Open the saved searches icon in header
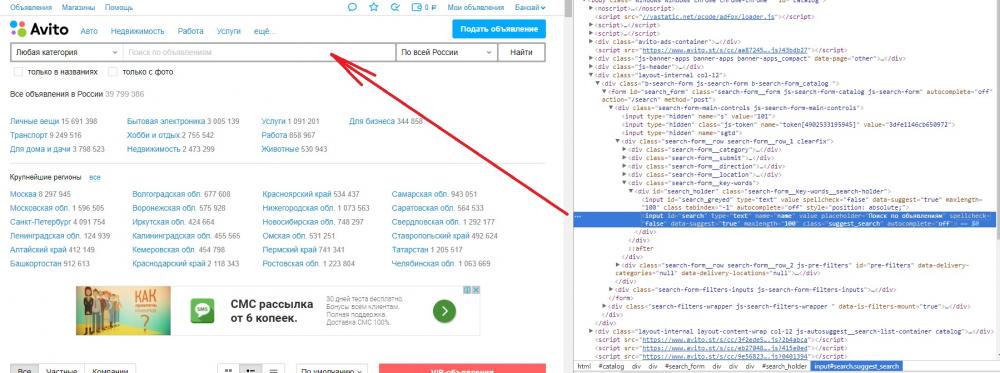Viewport: 1000px width, 373px height. tap(395, 8)
